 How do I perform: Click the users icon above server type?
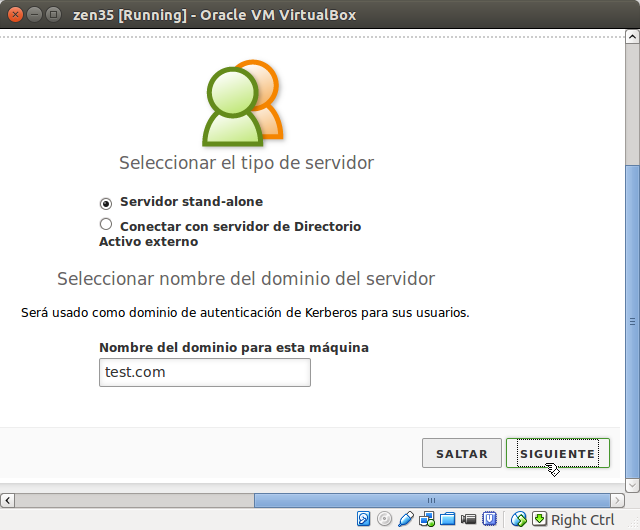243,103
